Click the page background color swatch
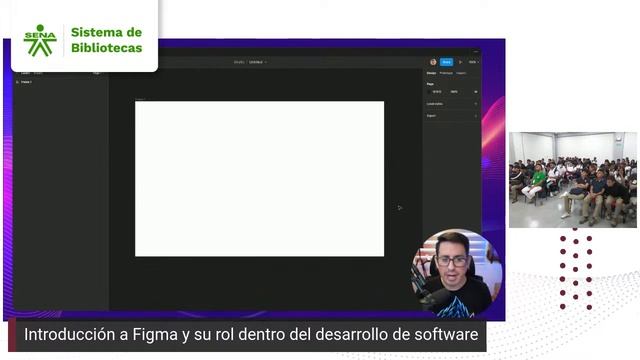 click(x=429, y=92)
